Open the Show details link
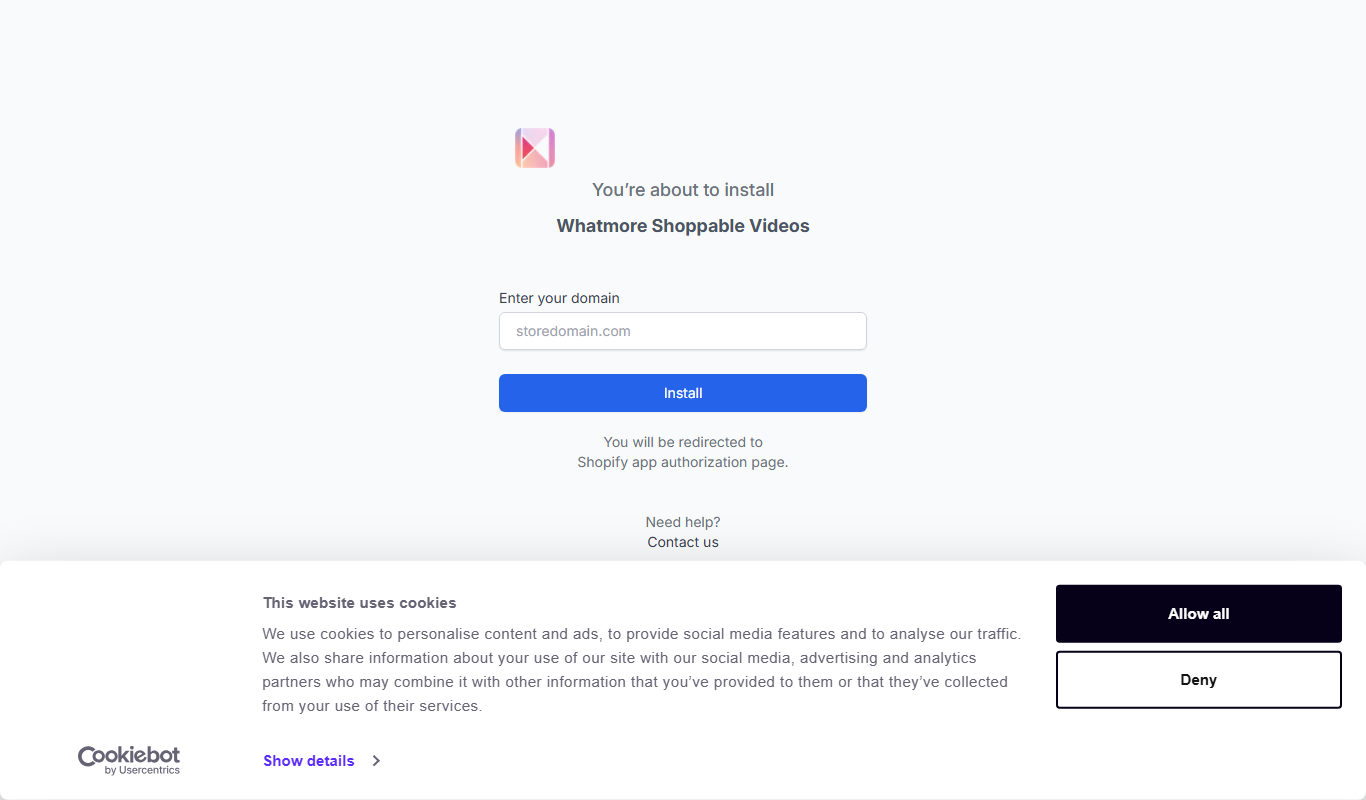Image resolution: width=1366 pixels, height=800 pixels. coord(309,761)
